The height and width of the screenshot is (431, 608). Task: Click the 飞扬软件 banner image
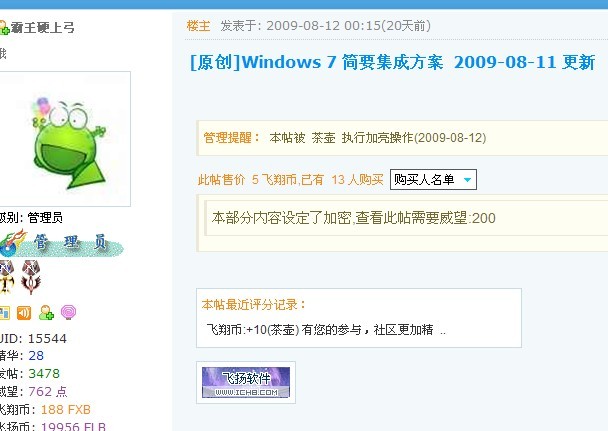coord(246,382)
